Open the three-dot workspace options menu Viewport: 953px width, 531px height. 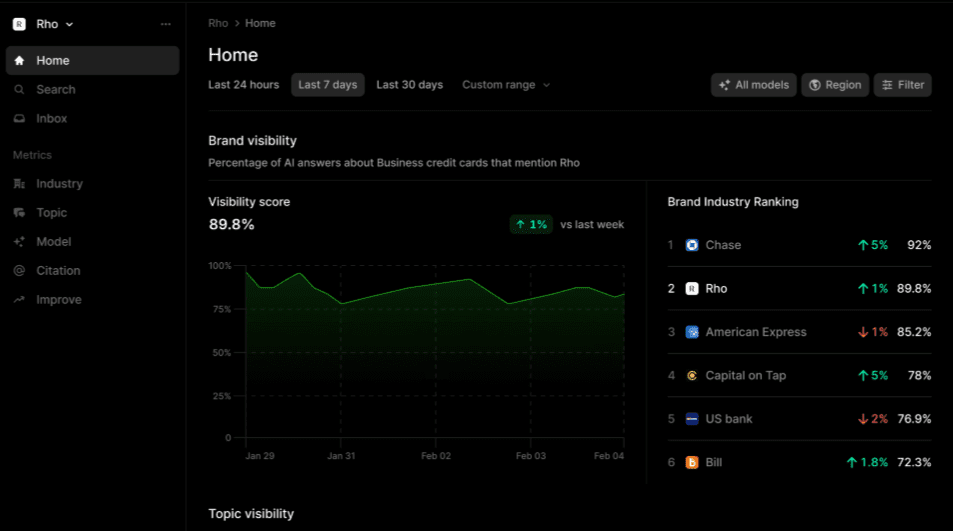point(166,24)
